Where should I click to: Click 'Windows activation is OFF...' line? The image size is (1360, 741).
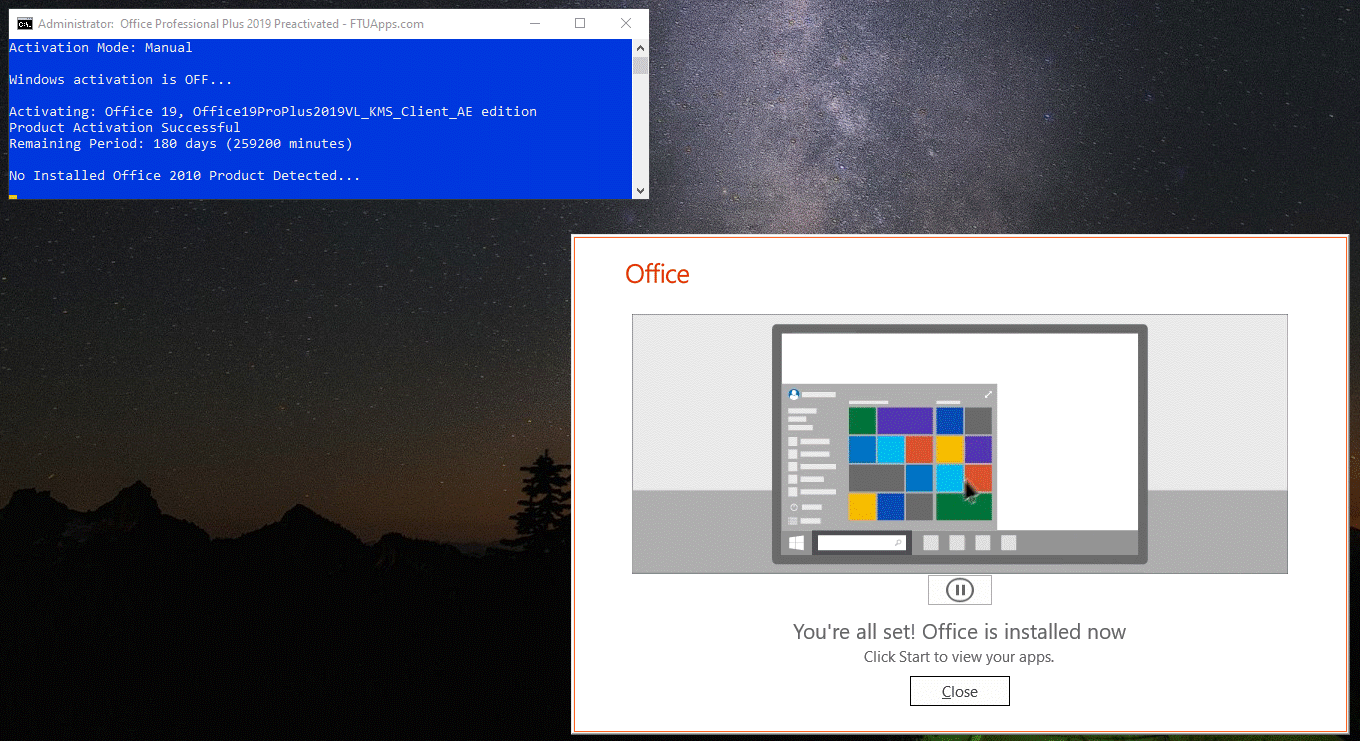(121, 79)
